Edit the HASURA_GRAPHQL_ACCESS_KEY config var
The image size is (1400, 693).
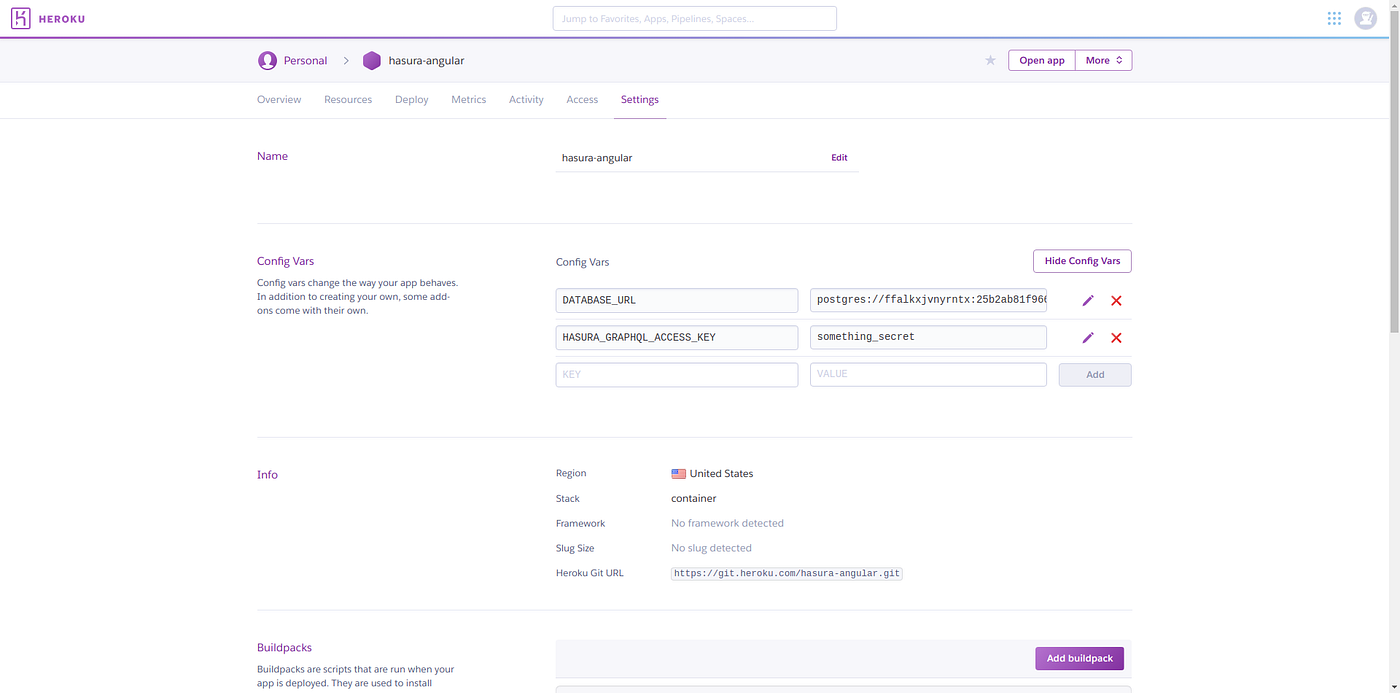(1088, 337)
